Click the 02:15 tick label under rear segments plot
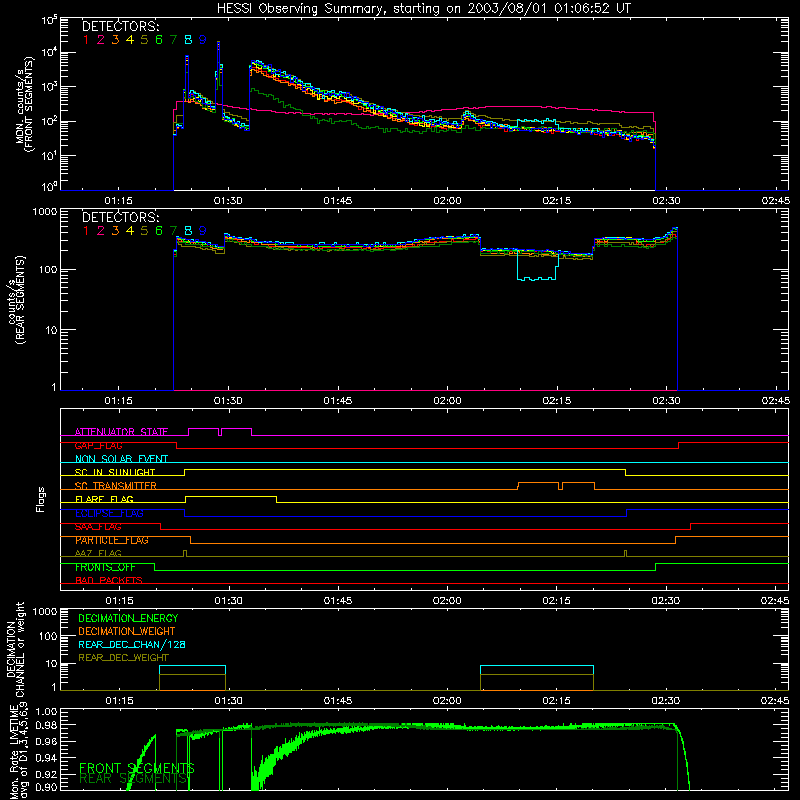The image size is (800, 800). (x=557, y=401)
